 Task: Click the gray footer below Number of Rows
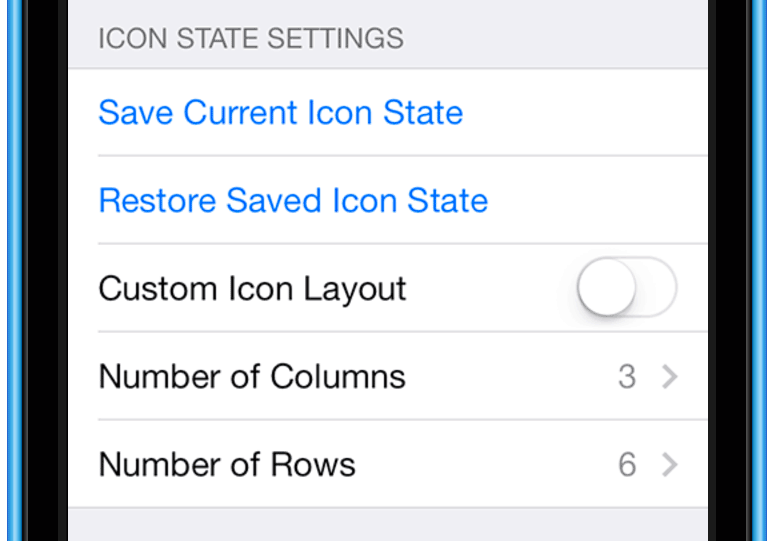[388, 525]
